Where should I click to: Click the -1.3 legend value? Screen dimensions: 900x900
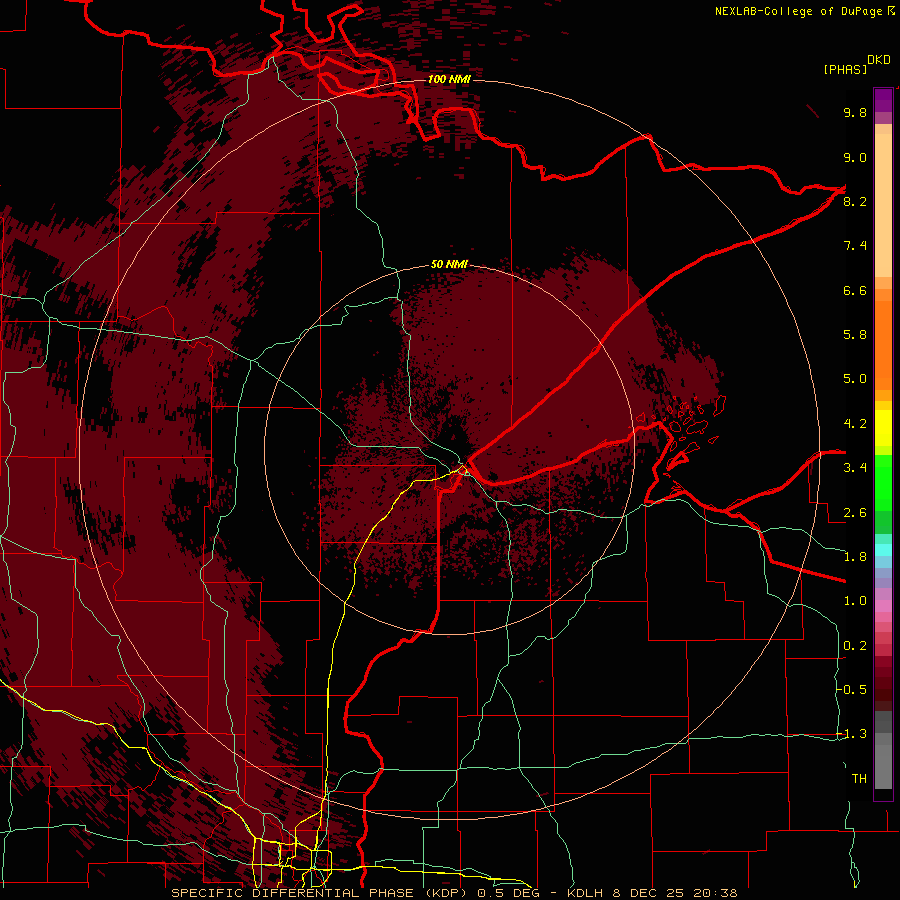(852, 734)
